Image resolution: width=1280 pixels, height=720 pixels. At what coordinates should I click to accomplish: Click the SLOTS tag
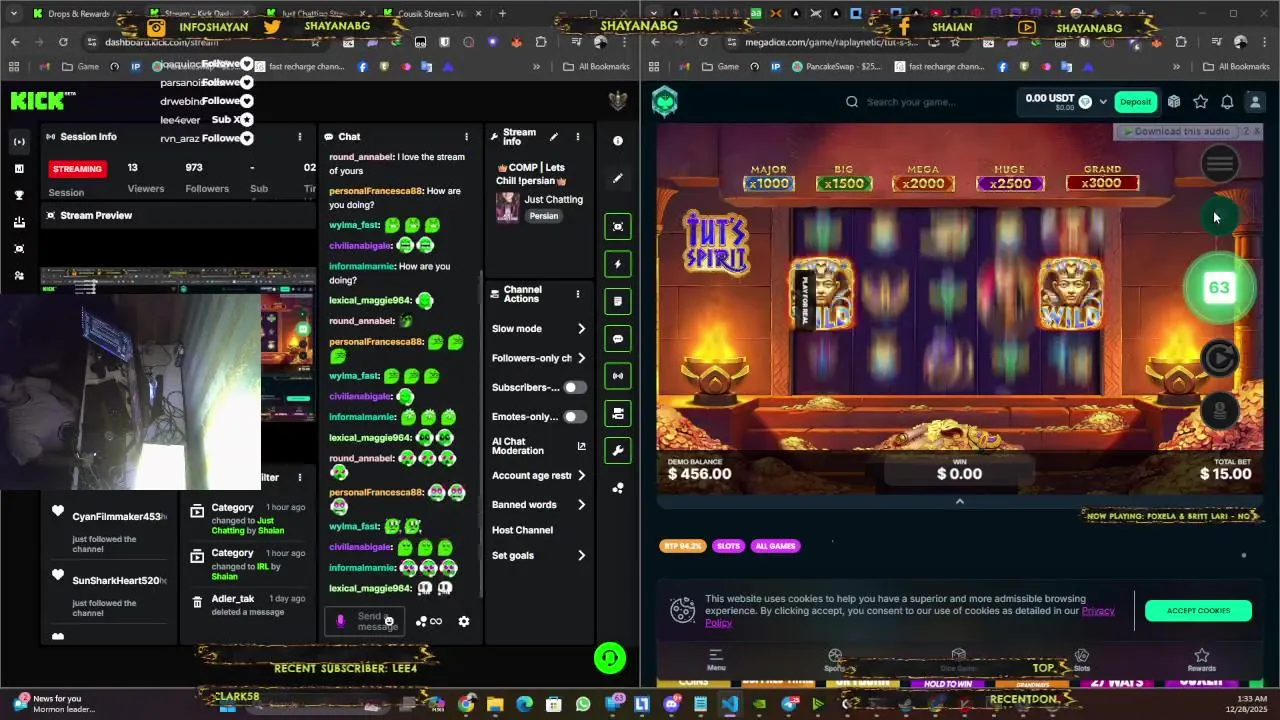point(728,546)
